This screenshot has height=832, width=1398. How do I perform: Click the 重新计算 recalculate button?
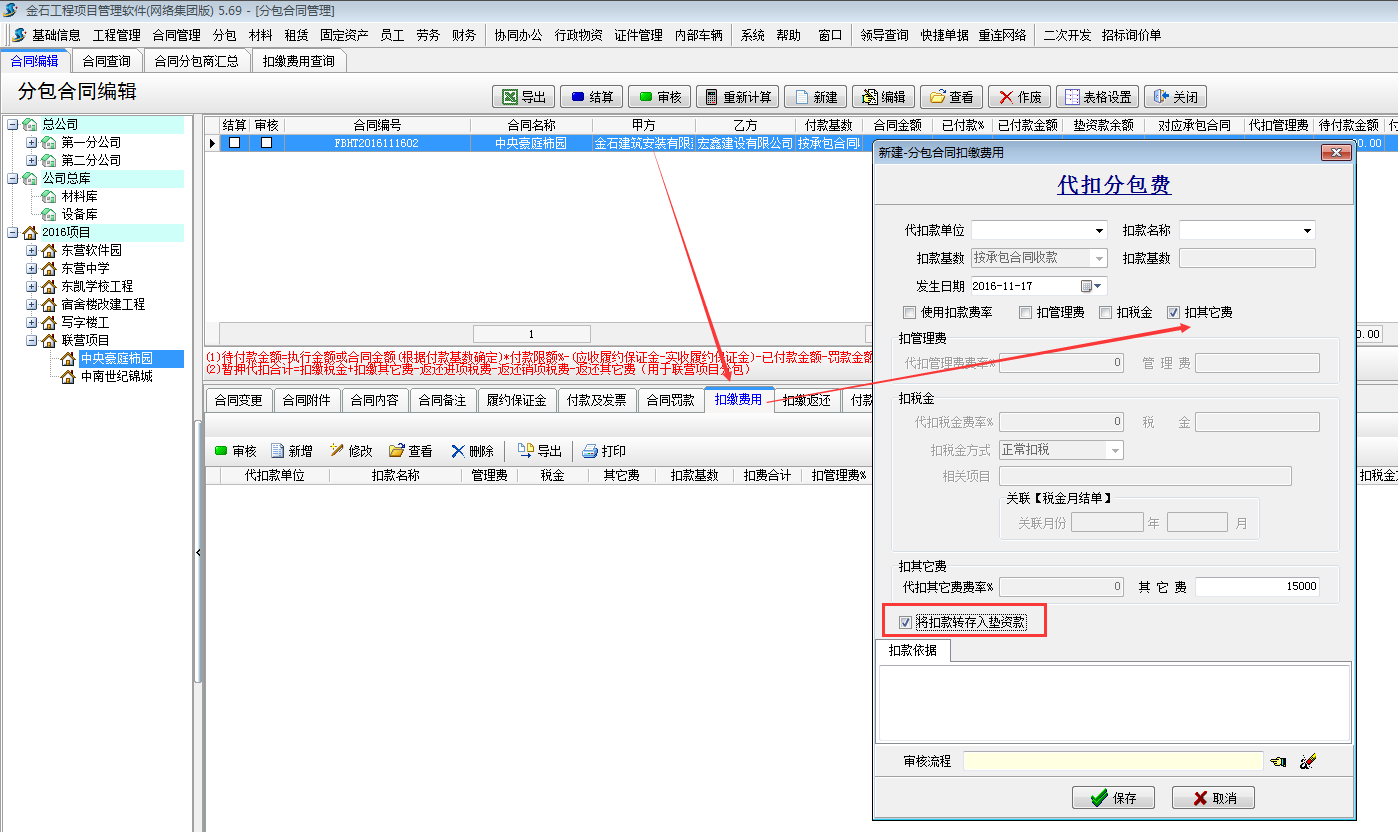[737, 97]
